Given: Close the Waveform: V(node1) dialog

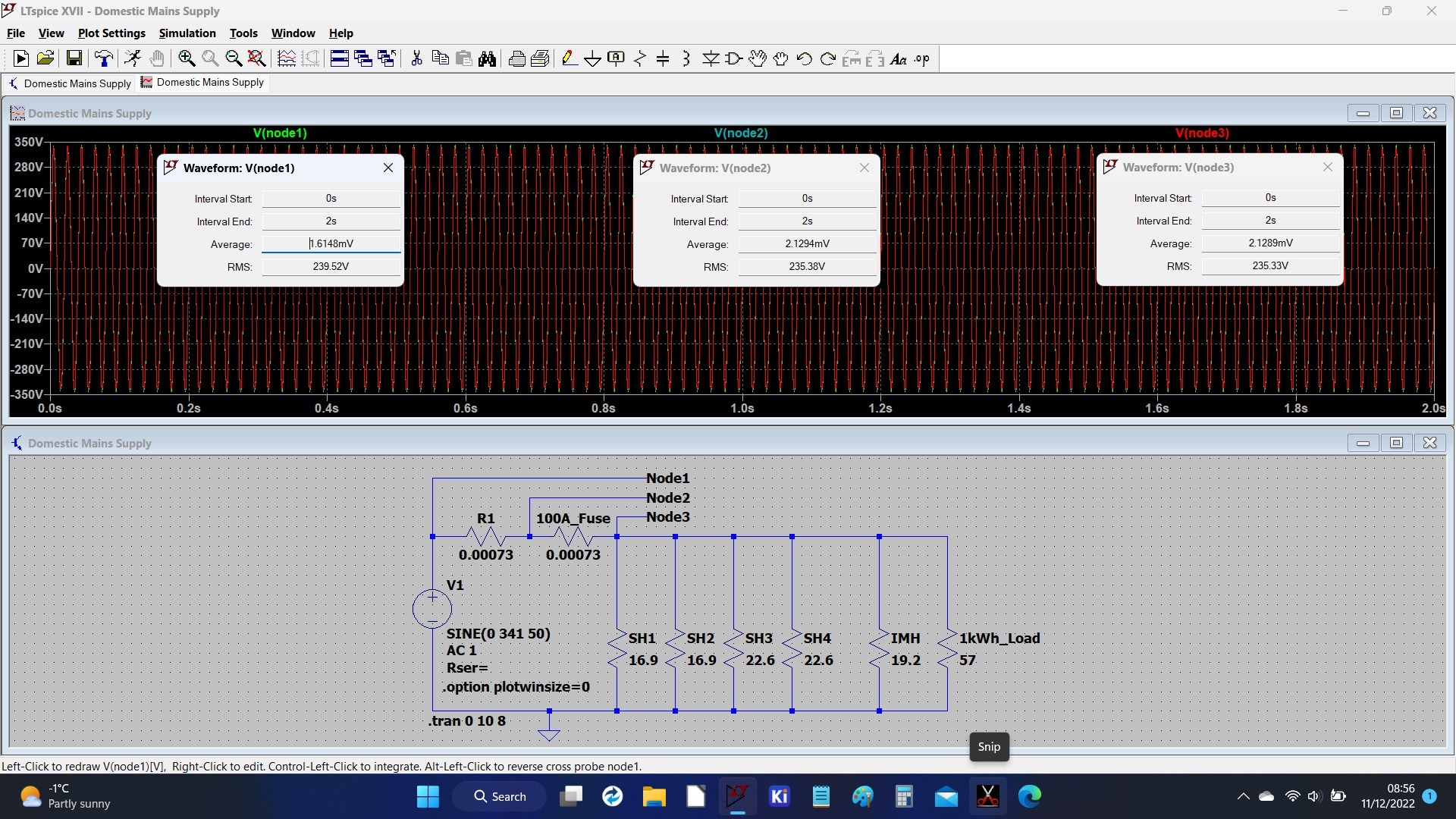Looking at the screenshot, I should [388, 168].
